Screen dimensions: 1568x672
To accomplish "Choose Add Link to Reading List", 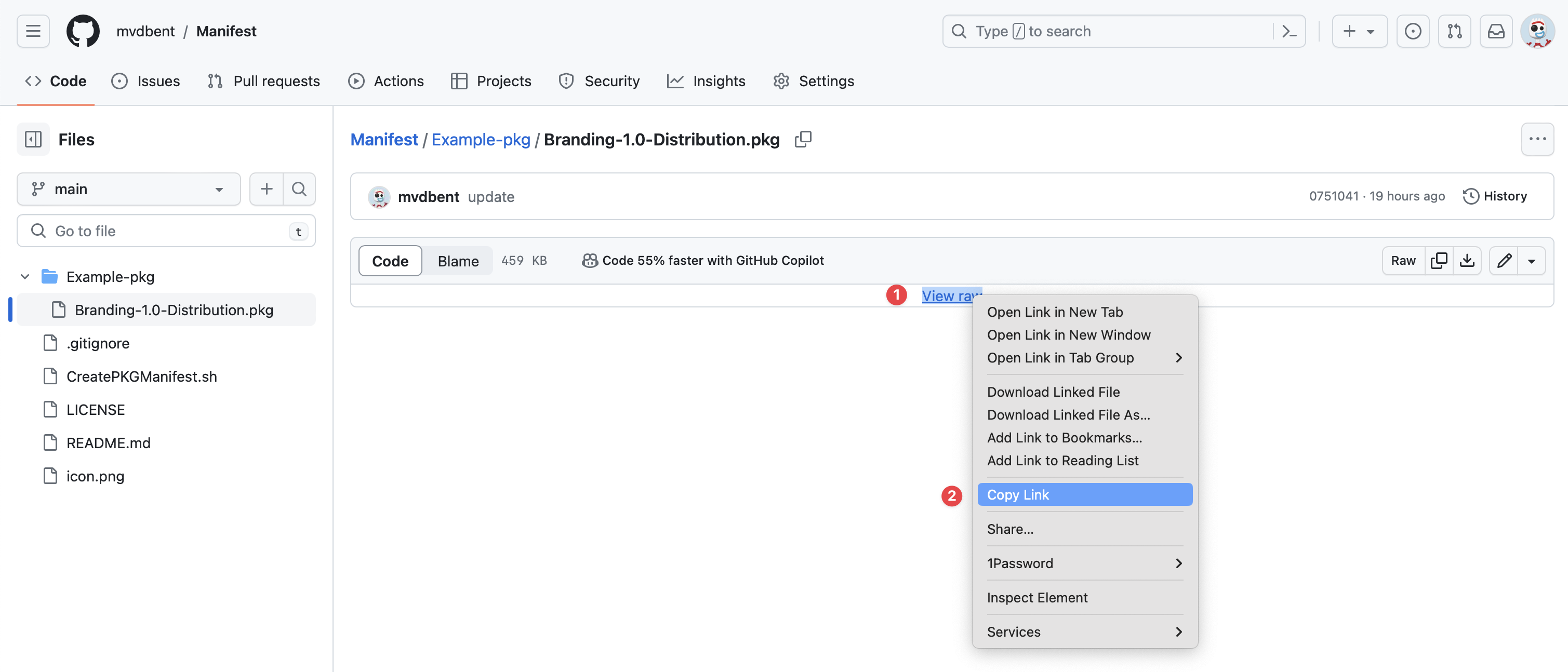I will pos(1085,461).
